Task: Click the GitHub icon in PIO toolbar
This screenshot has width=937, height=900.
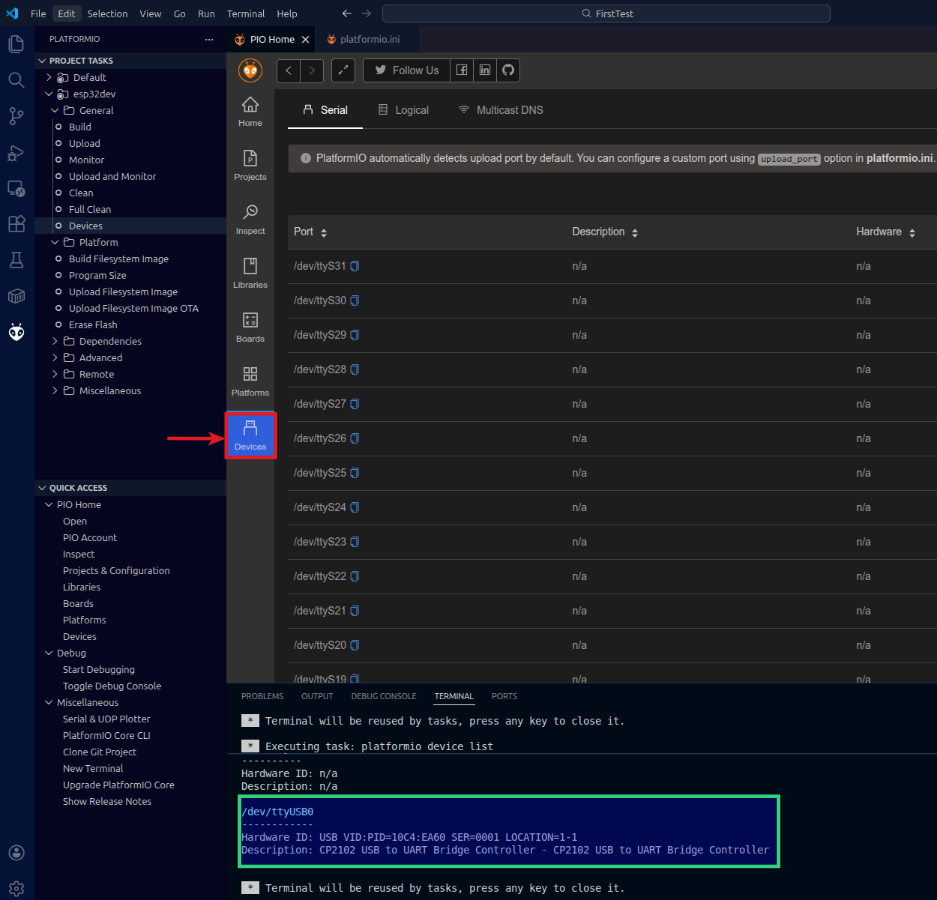Action: click(508, 70)
